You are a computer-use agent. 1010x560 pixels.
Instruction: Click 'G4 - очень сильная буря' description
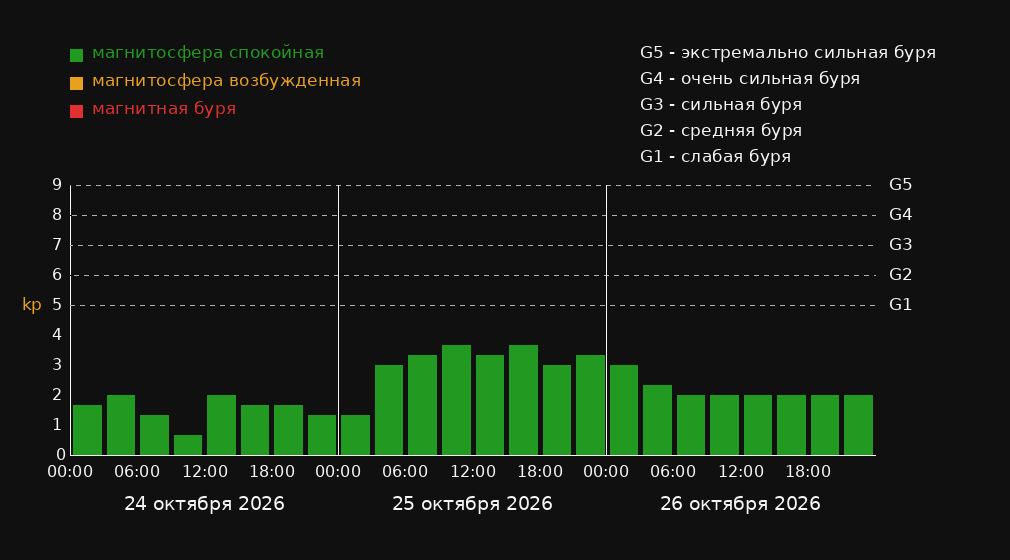click(x=750, y=79)
